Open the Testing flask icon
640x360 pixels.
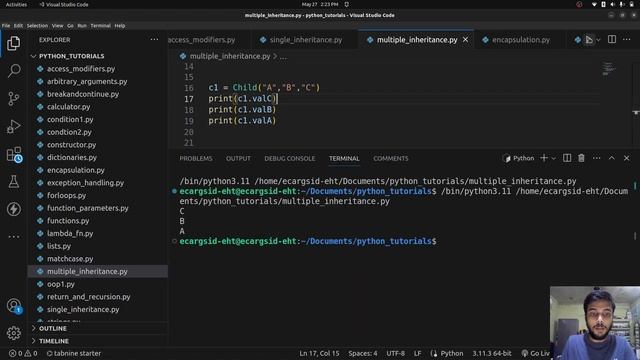click(13, 182)
